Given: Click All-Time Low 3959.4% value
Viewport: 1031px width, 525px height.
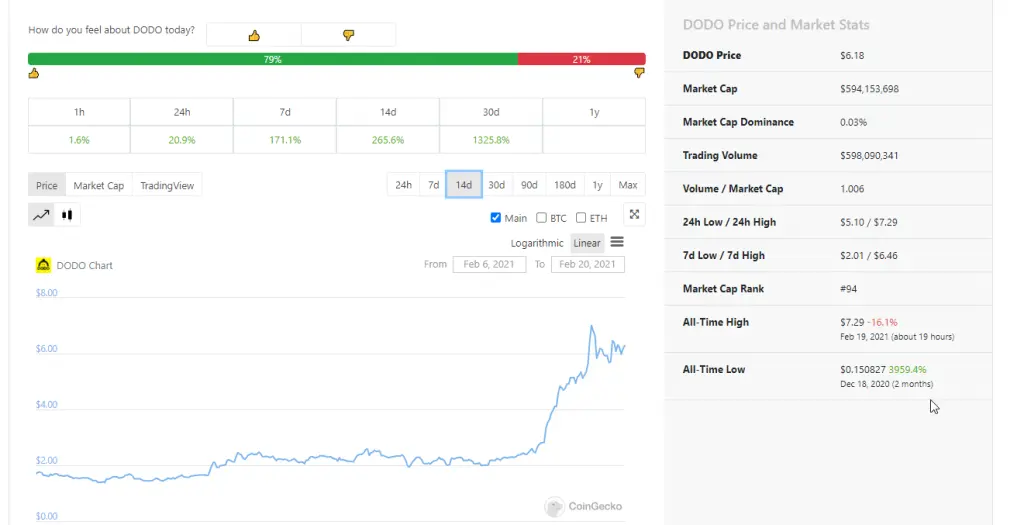Looking at the screenshot, I should pyautogui.click(x=907, y=370).
